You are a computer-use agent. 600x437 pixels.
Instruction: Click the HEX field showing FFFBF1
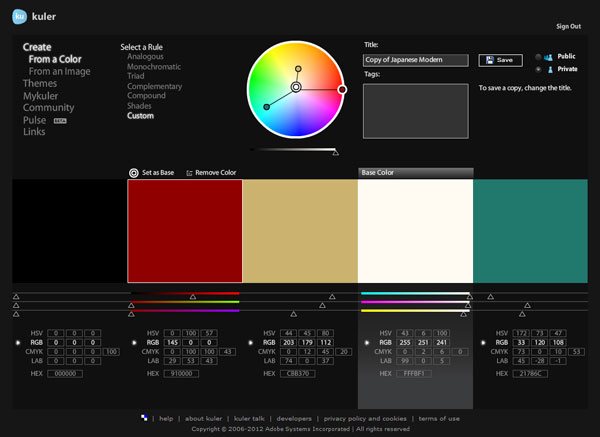[x=414, y=373]
